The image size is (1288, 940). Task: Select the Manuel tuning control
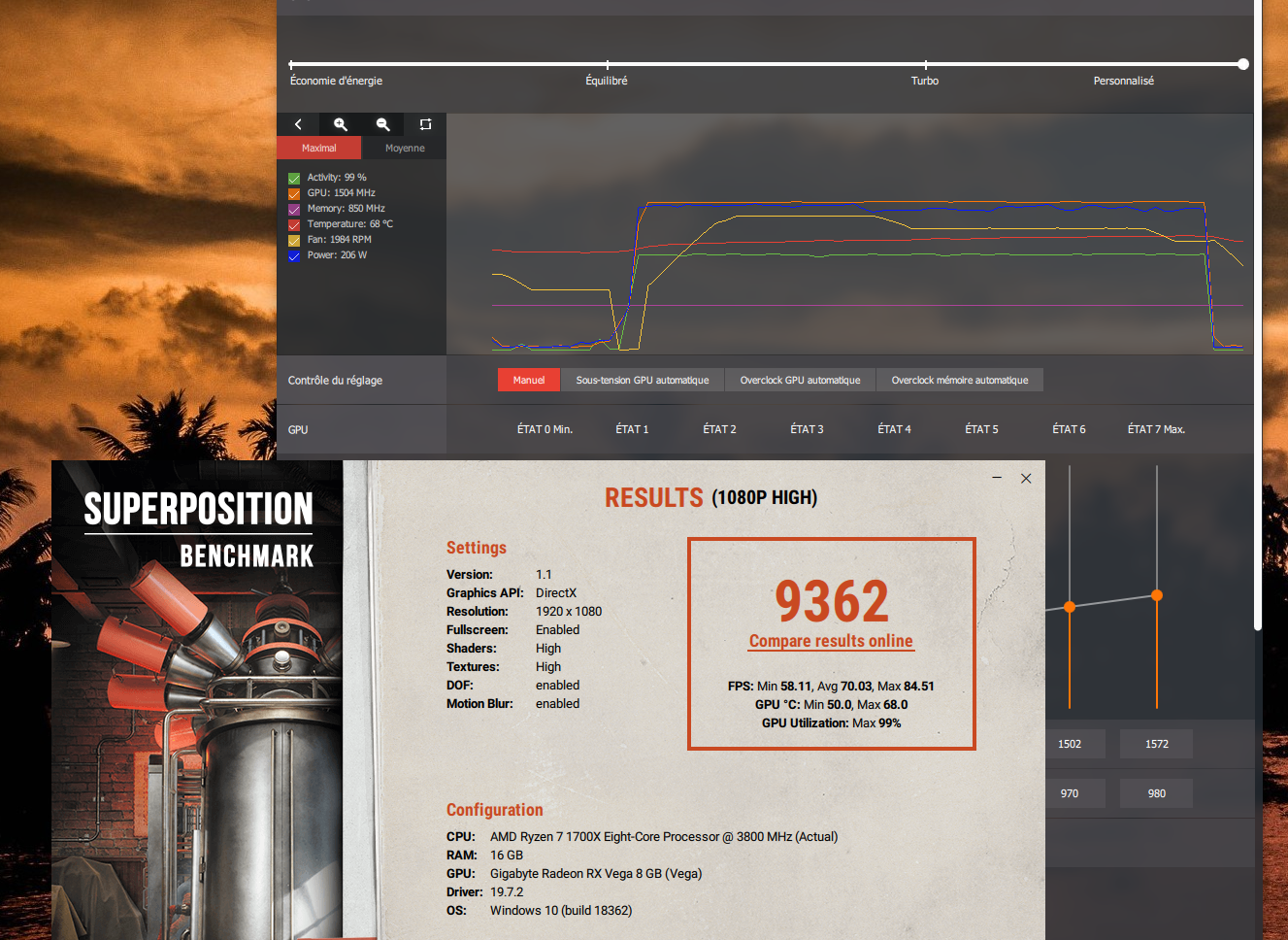[x=529, y=380]
